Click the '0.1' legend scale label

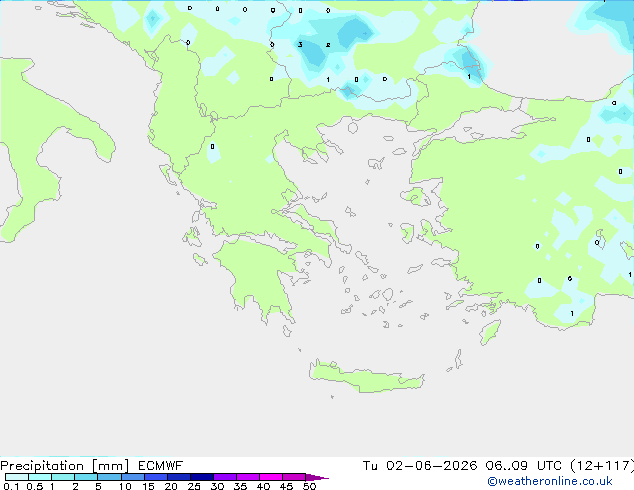tap(11, 486)
